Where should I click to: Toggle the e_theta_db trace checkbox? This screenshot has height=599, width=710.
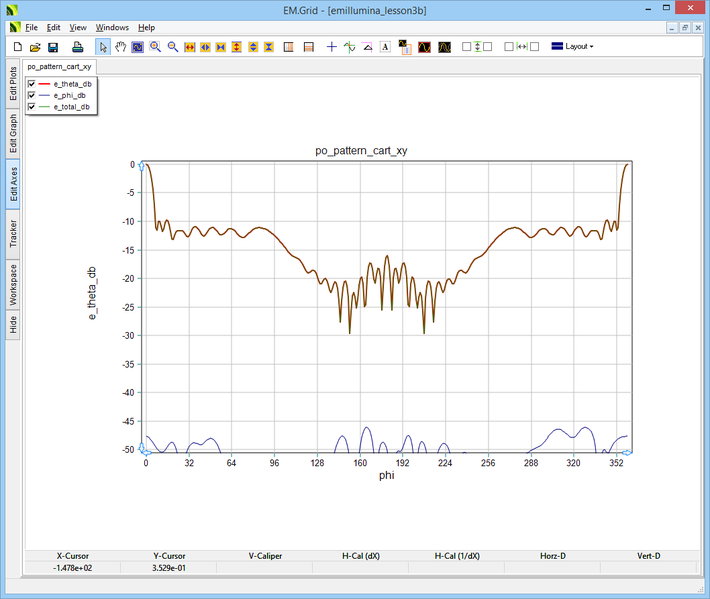pyautogui.click(x=32, y=84)
